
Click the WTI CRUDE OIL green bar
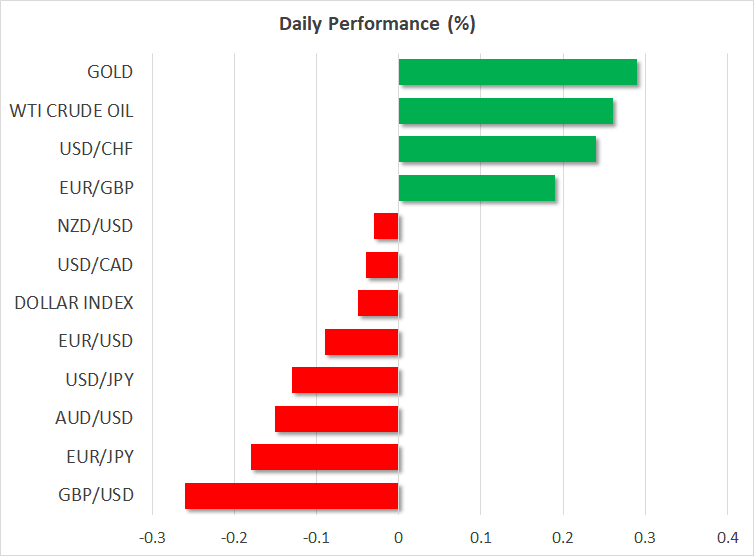click(x=505, y=111)
